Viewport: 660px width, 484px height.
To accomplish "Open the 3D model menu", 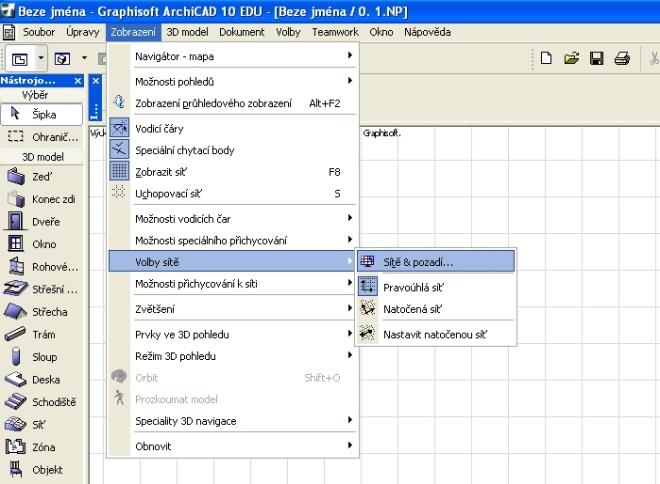I will click(187, 32).
